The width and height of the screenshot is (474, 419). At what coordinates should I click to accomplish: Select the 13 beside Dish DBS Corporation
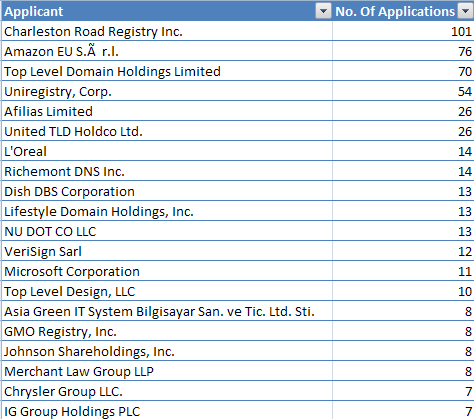(x=403, y=191)
